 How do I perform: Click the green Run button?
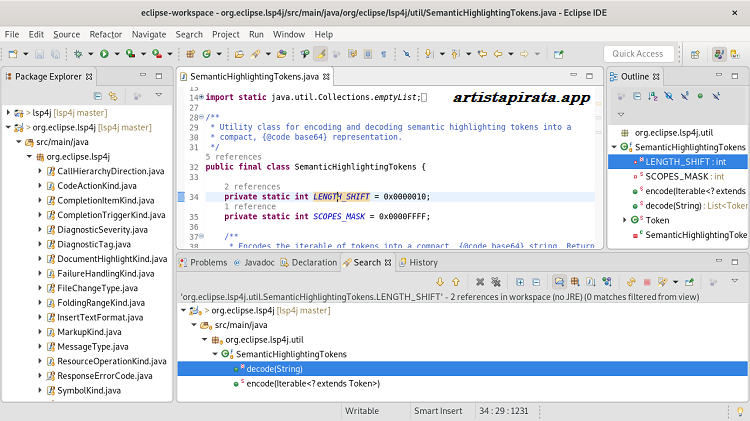[x=104, y=54]
